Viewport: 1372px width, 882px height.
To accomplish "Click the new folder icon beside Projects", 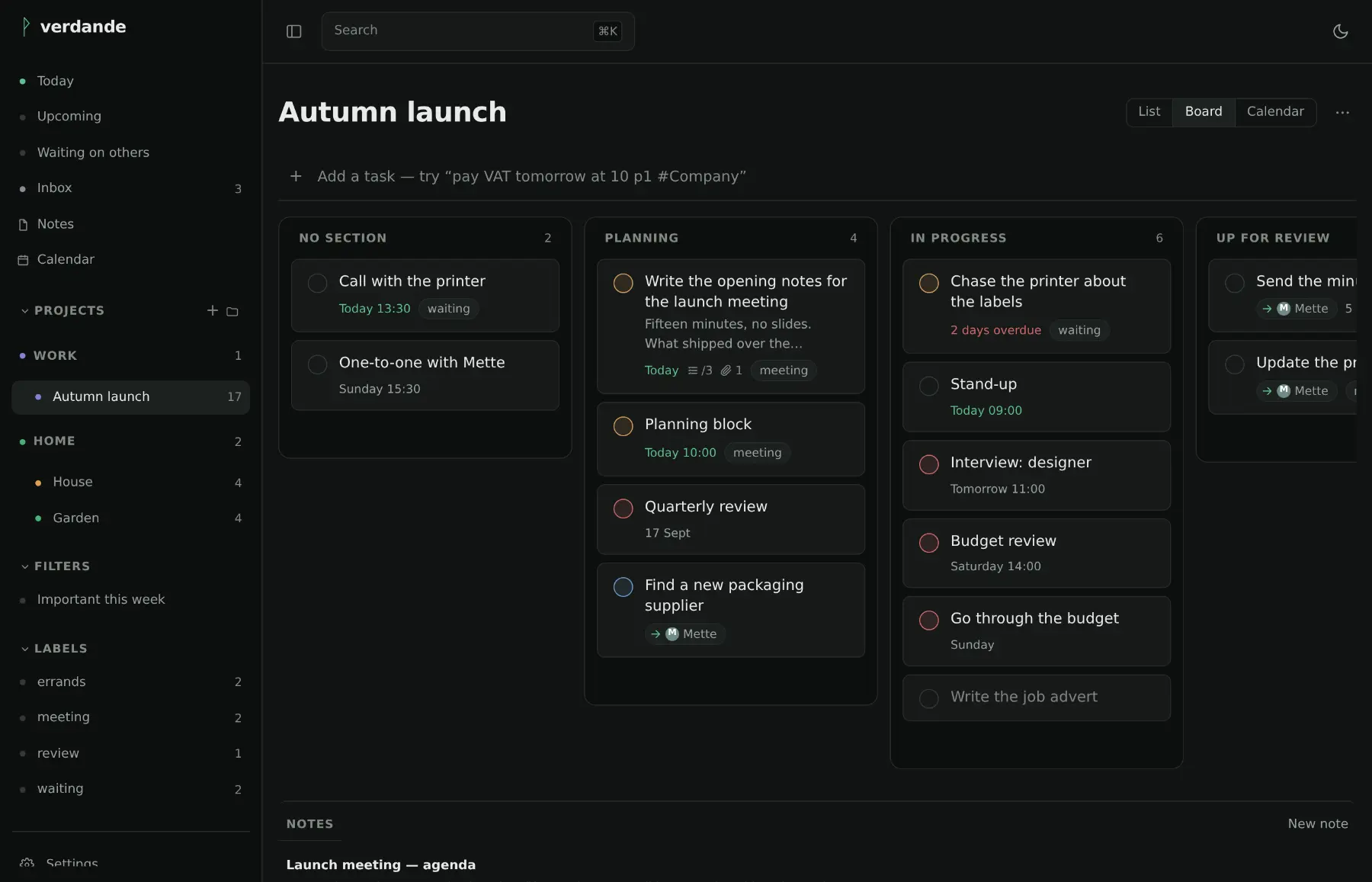I will (x=232, y=311).
